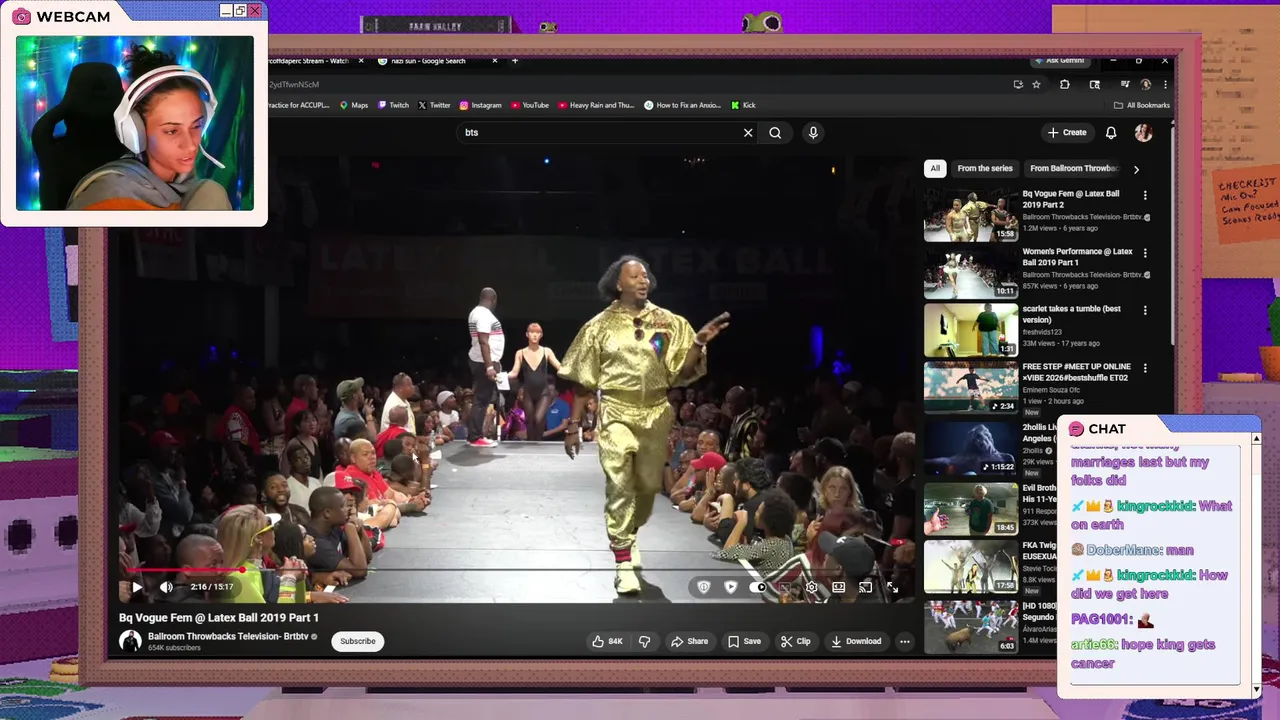Open the Create menu button
This screenshot has width=1280, height=720.
(x=1067, y=132)
